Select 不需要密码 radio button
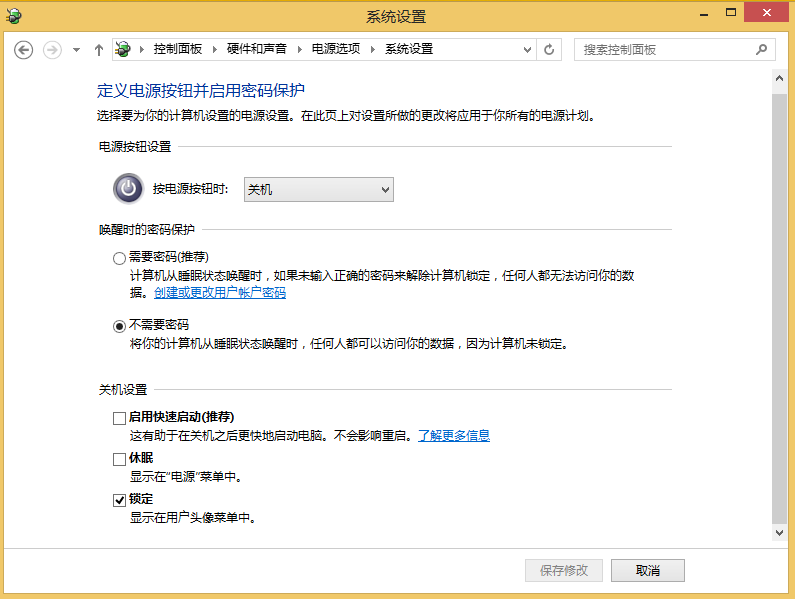Image resolution: width=795 pixels, height=599 pixels. [x=119, y=326]
